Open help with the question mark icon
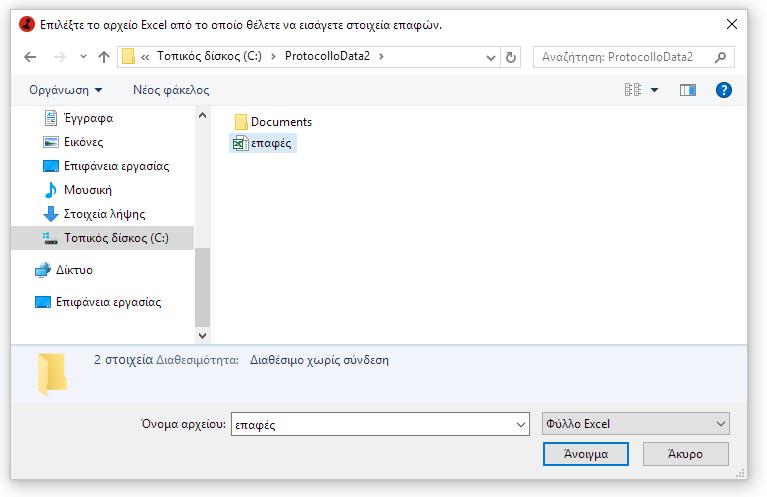 tap(723, 90)
